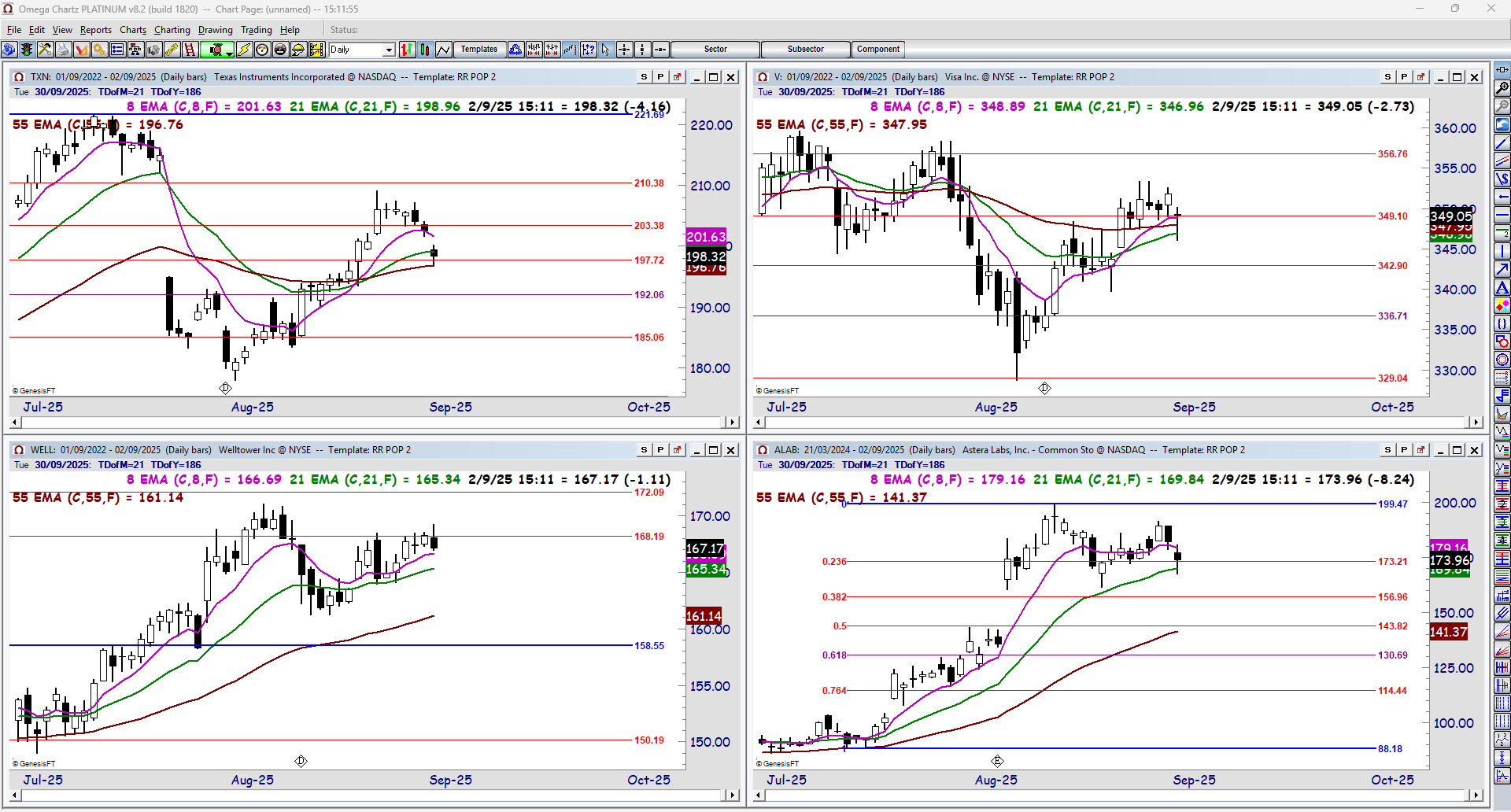Open the File menu
Screen dimensions: 1511x812
[14, 30]
